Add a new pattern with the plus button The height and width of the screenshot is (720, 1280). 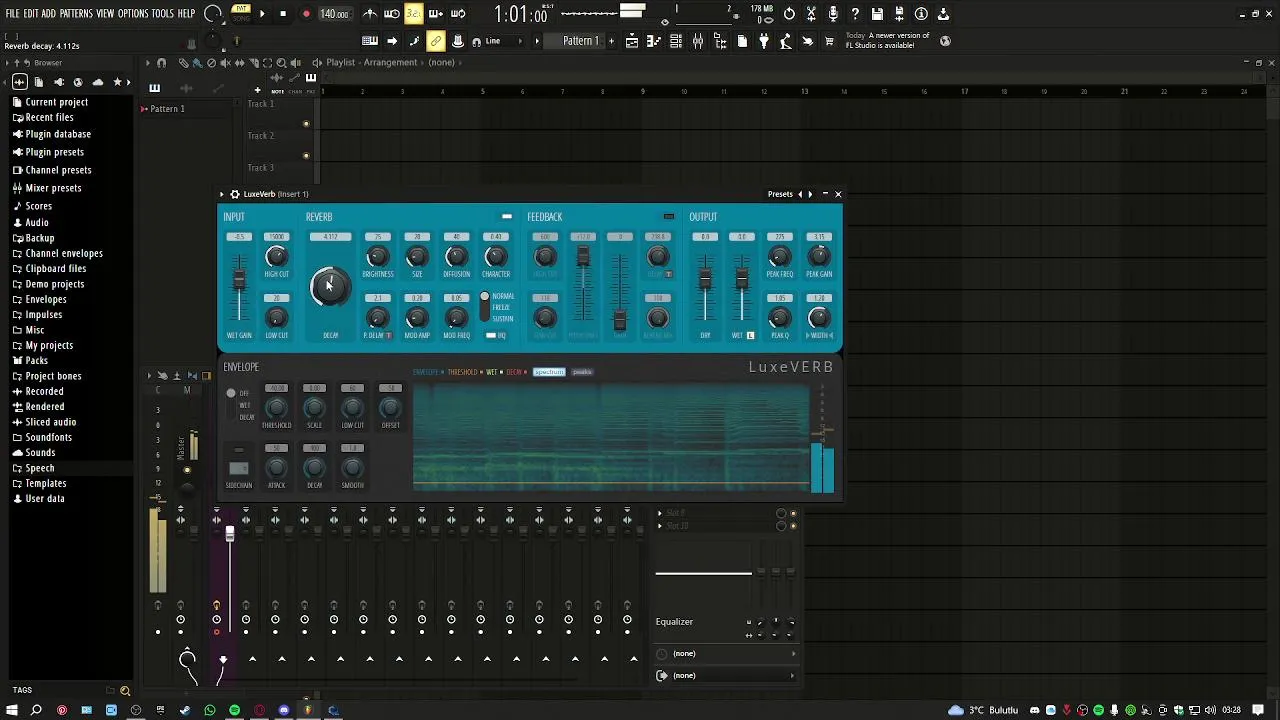tap(610, 41)
